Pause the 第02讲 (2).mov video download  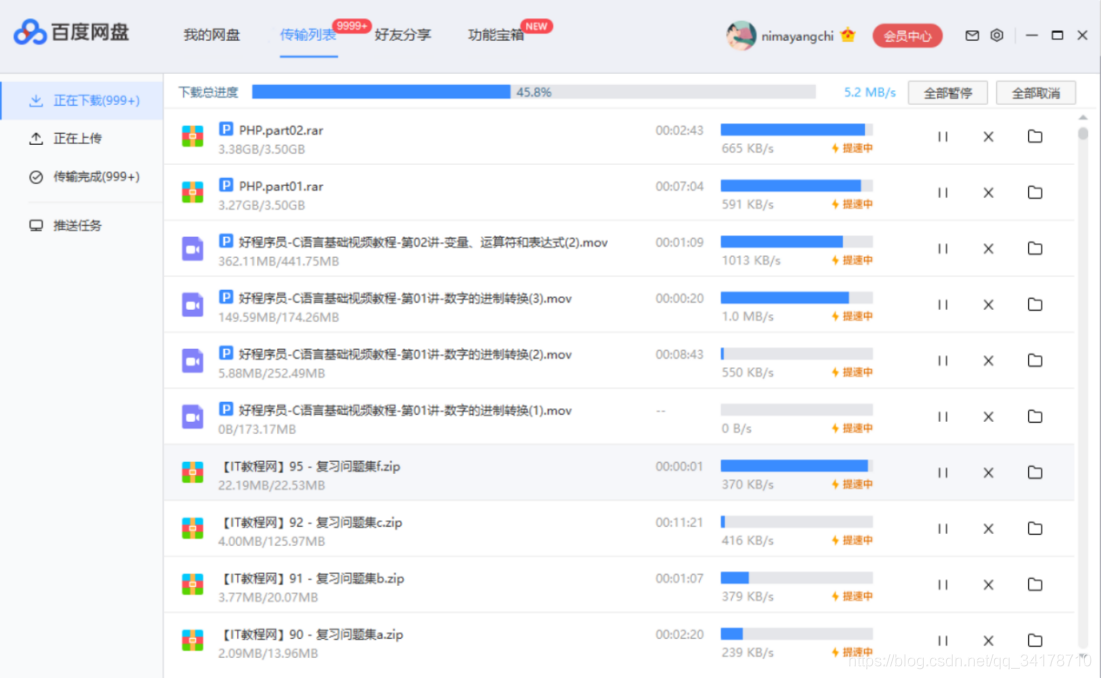(942, 249)
